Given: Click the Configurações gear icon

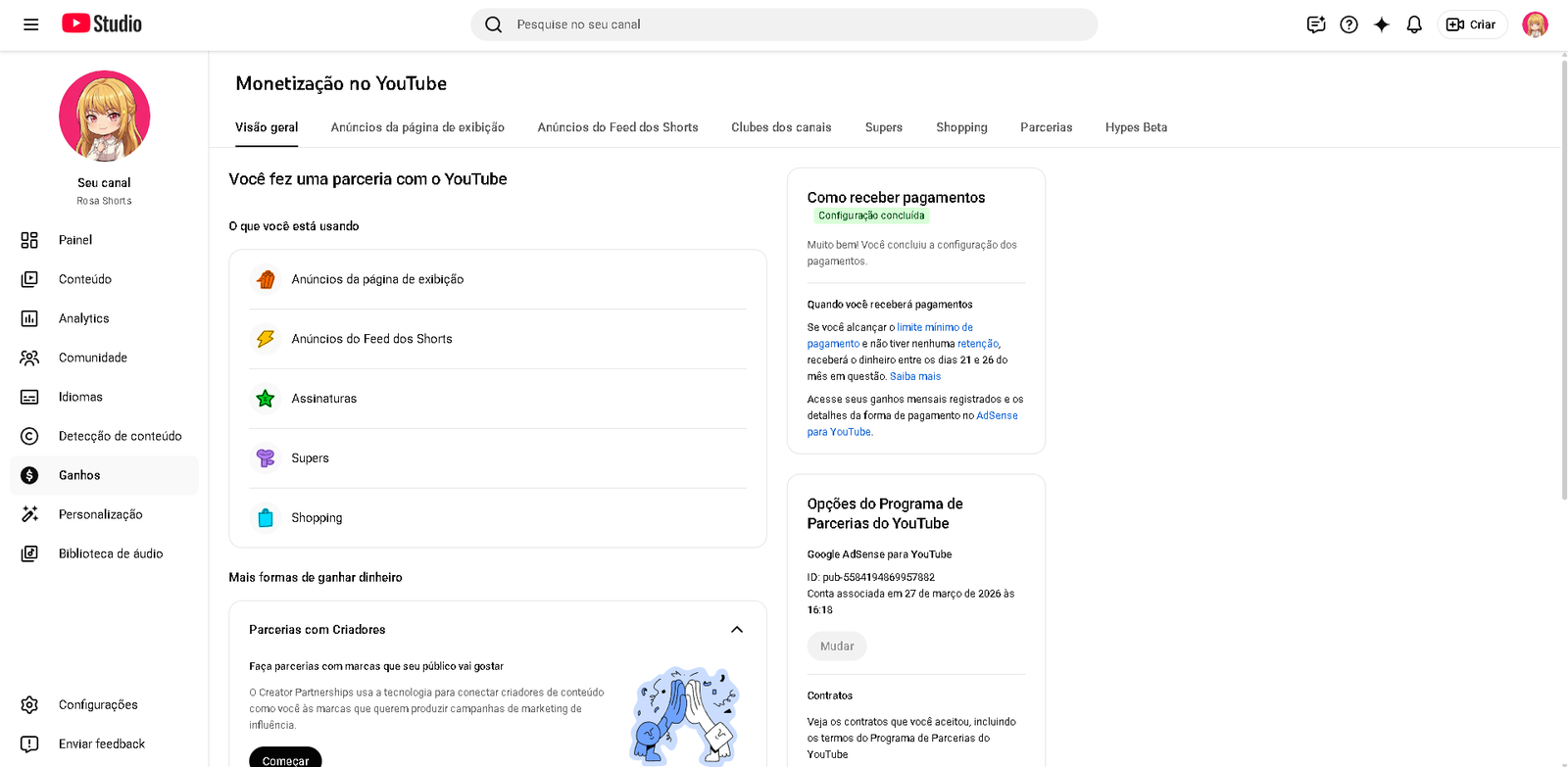Looking at the screenshot, I should [x=29, y=704].
